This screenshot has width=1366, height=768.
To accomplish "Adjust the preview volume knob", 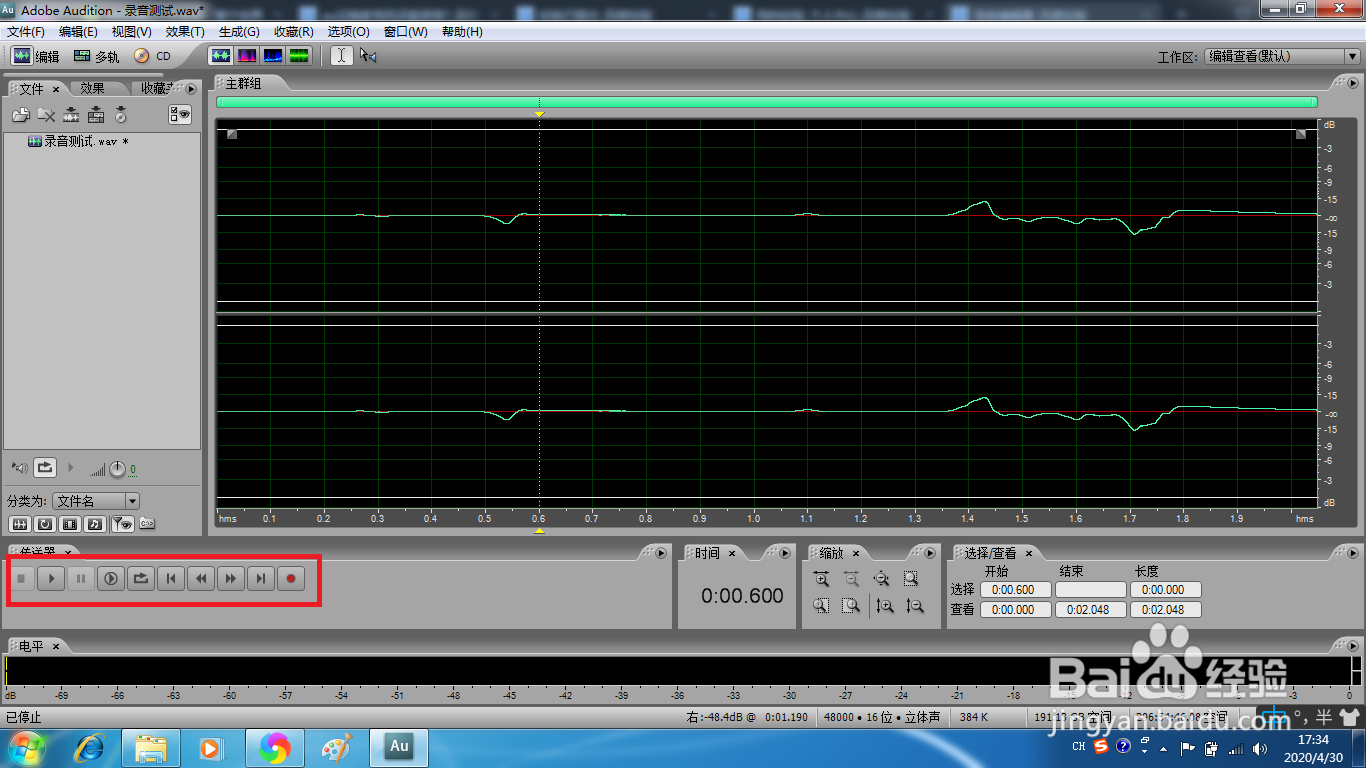I will (117, 468).
